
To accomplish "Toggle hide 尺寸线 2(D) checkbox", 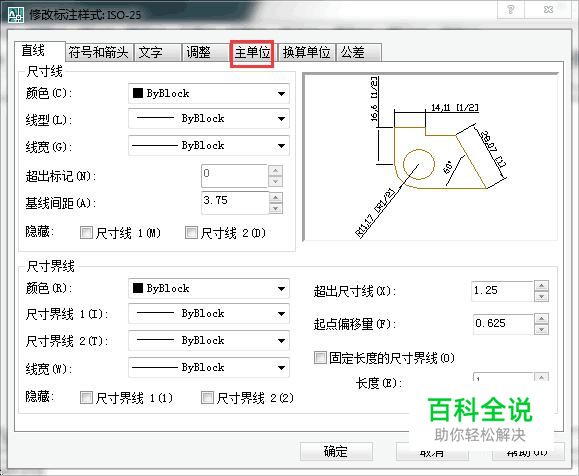I will [191, 233].
